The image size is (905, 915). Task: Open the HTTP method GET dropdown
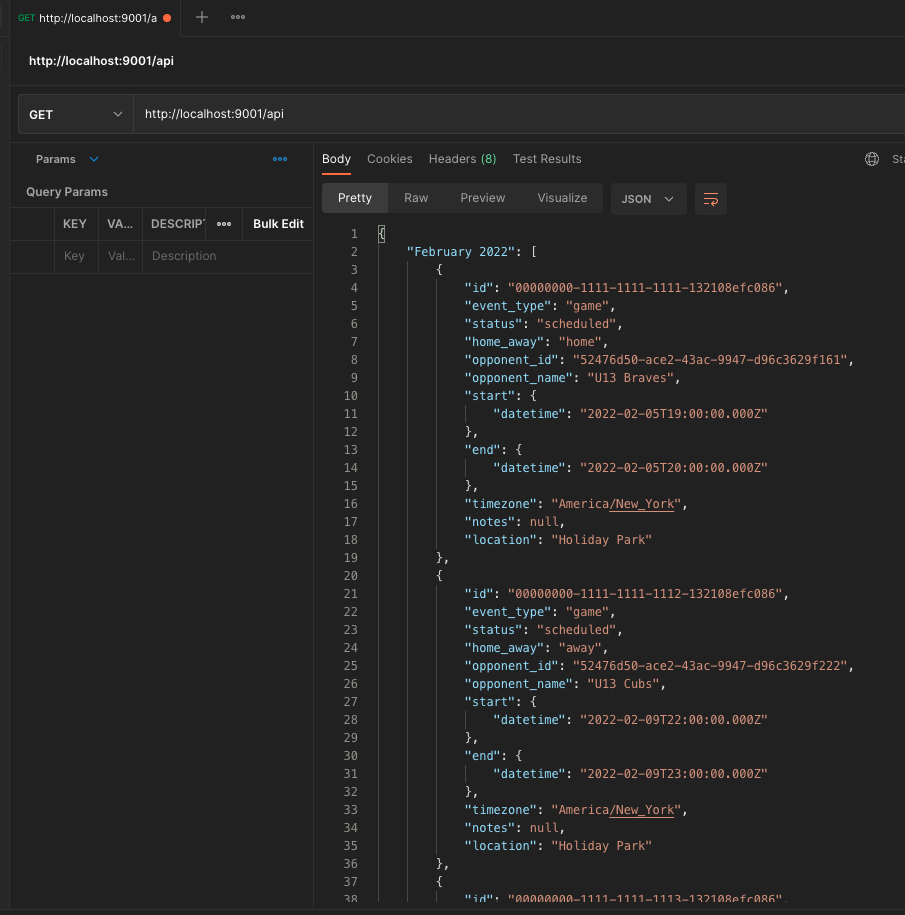click(76, 114)
